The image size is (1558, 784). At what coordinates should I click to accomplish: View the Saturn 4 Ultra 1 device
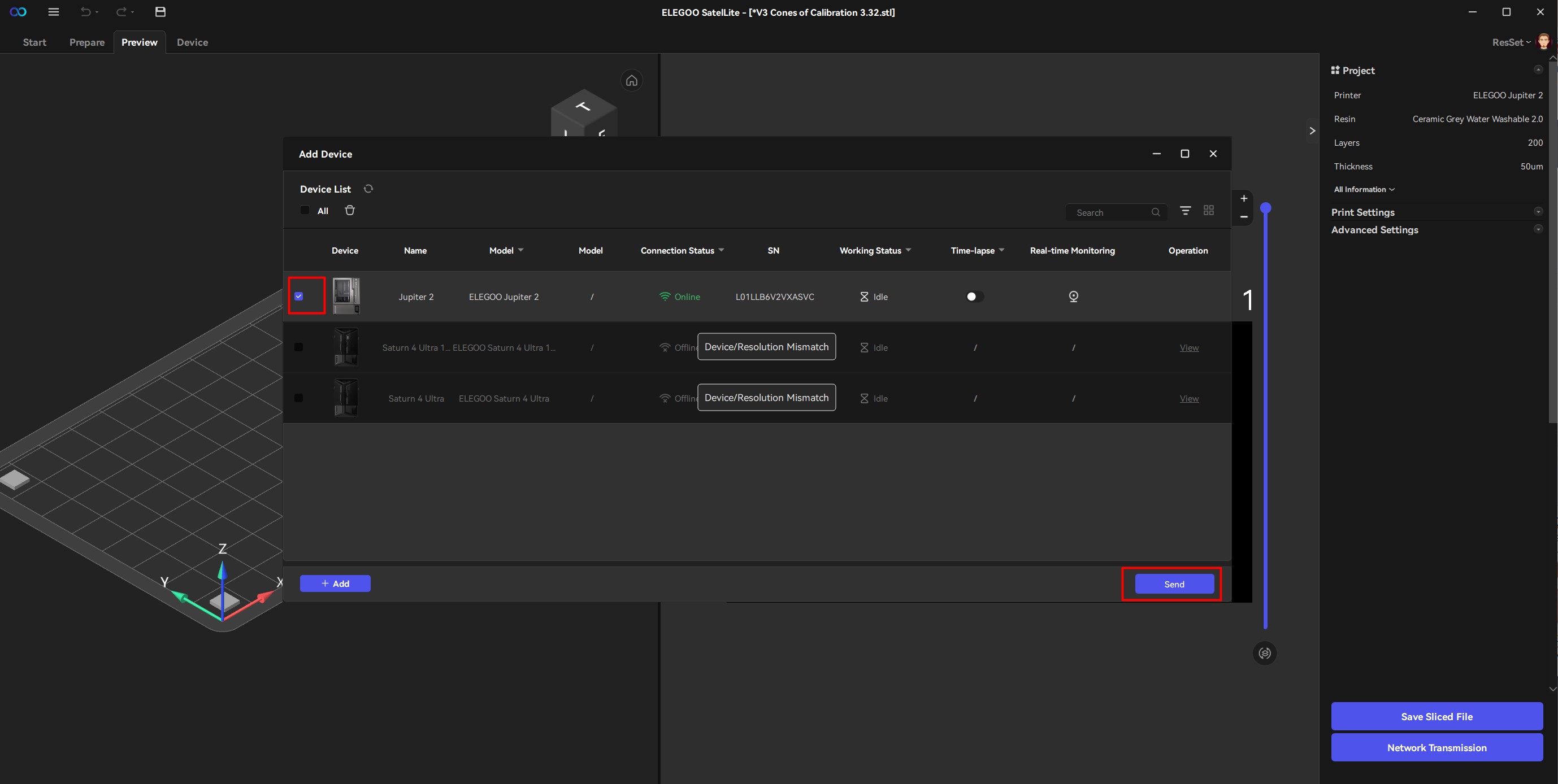(x=1189, y=347)
